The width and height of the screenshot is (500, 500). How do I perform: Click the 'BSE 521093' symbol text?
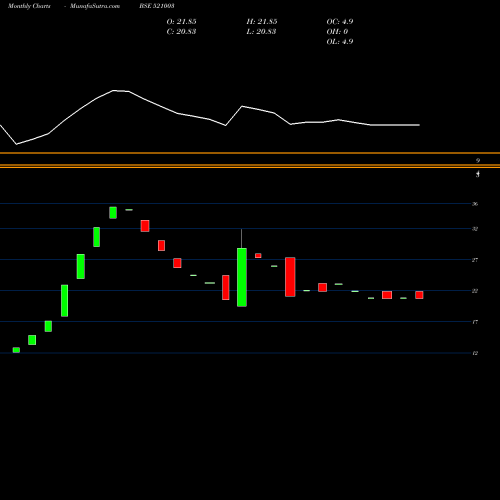[x=157, y=6]
